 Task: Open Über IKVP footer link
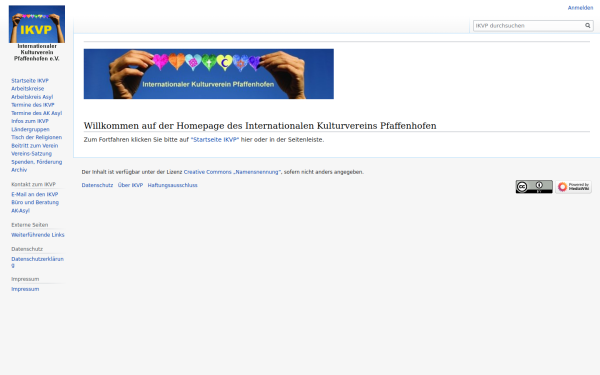[x=130, y=185]
